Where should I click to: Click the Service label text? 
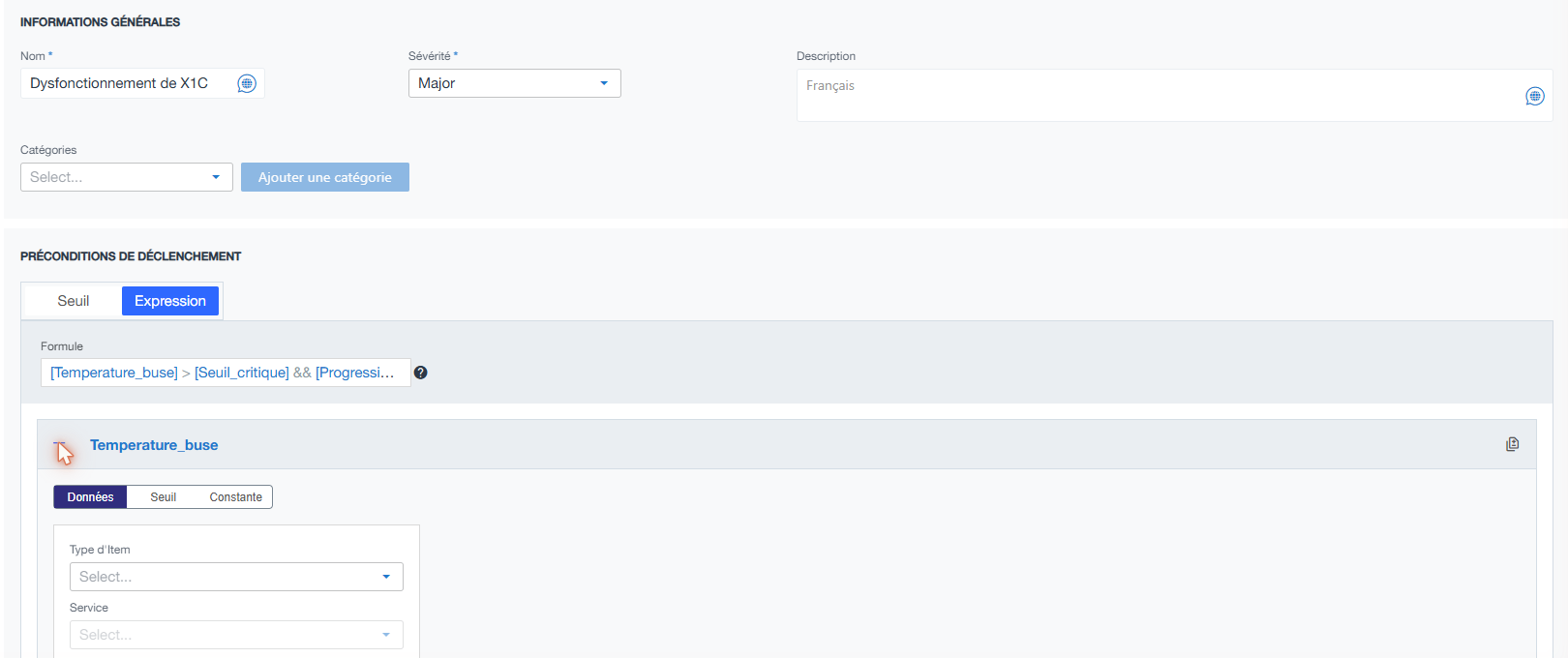point(89,608)
